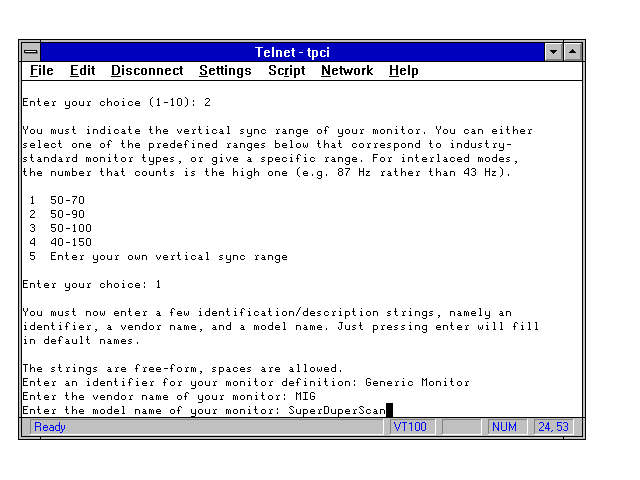Open the Help menu

(404, 71)
